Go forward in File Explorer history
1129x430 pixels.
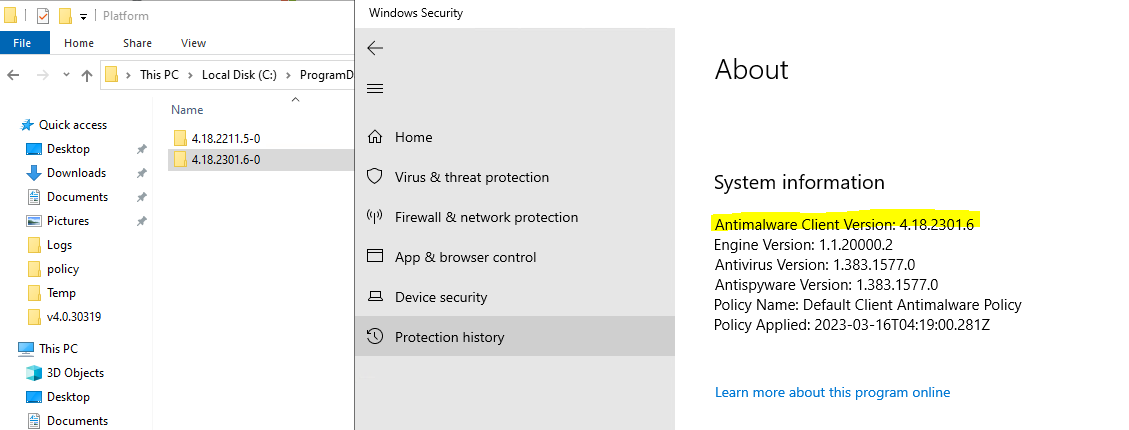tap(42, 75)
